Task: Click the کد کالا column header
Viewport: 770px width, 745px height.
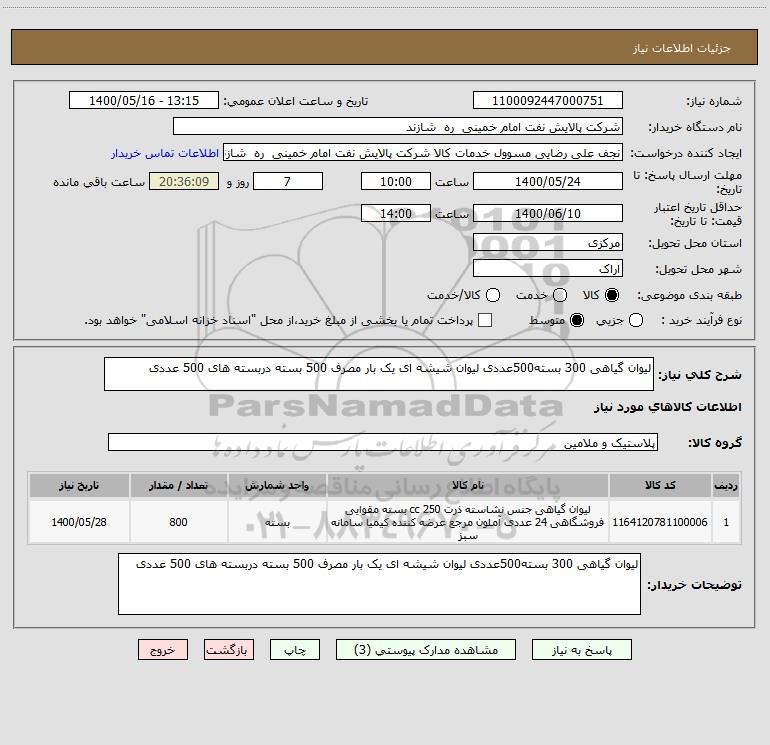Action: (x=660, y=485)
